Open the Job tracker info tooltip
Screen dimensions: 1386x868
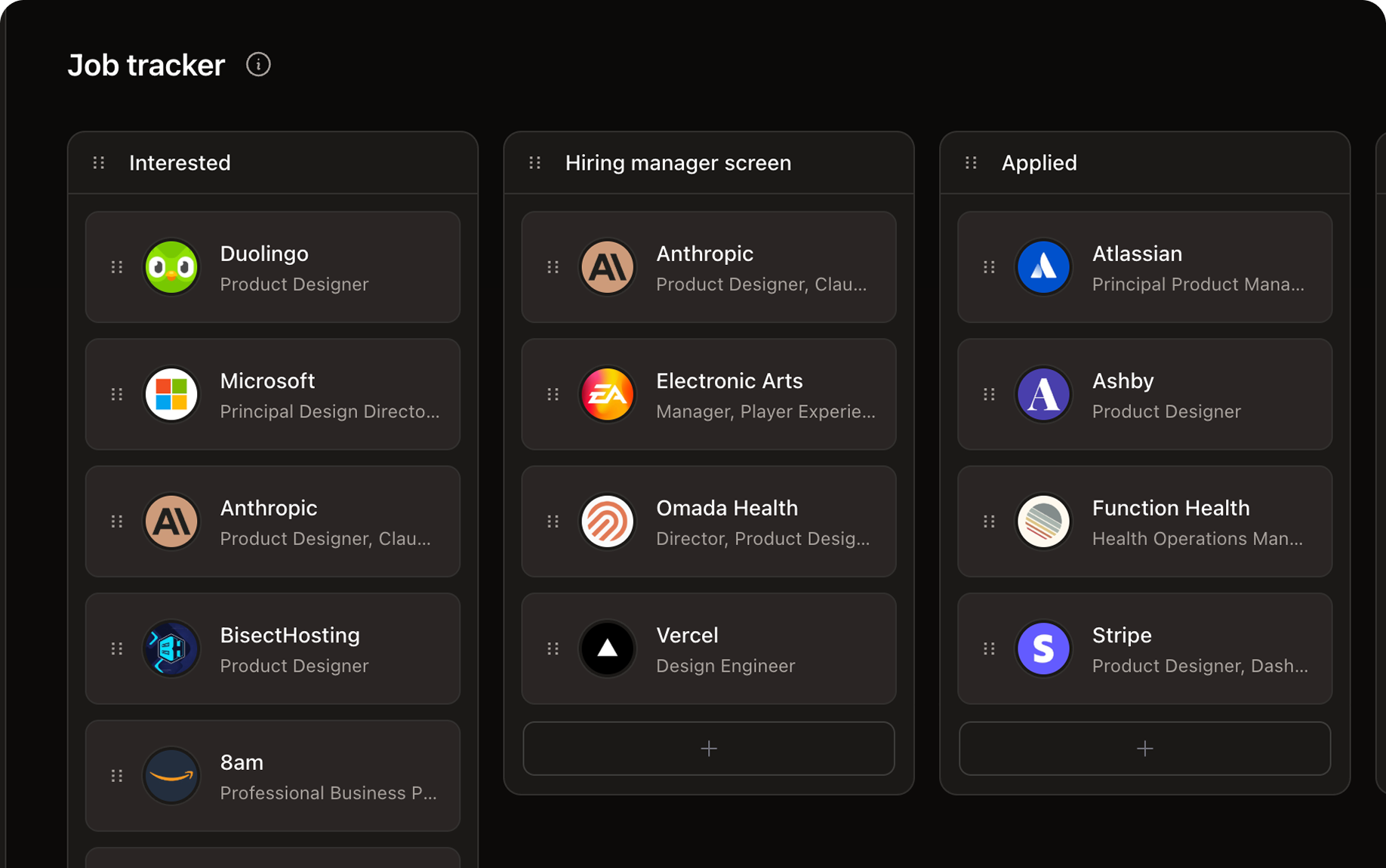[x=259, y=65]
